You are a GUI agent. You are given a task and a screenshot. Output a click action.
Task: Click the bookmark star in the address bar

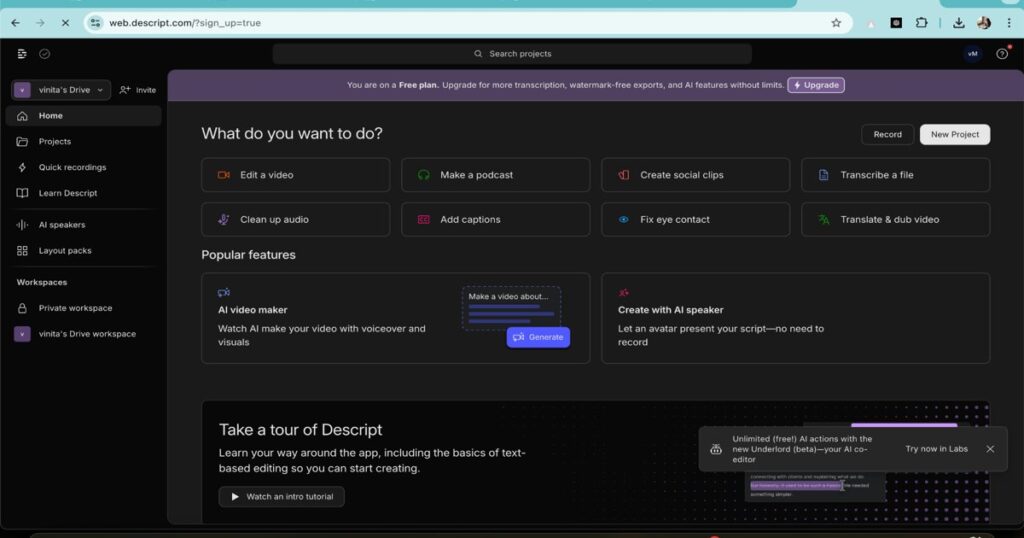pyautogui.click(x=836, y=23)
